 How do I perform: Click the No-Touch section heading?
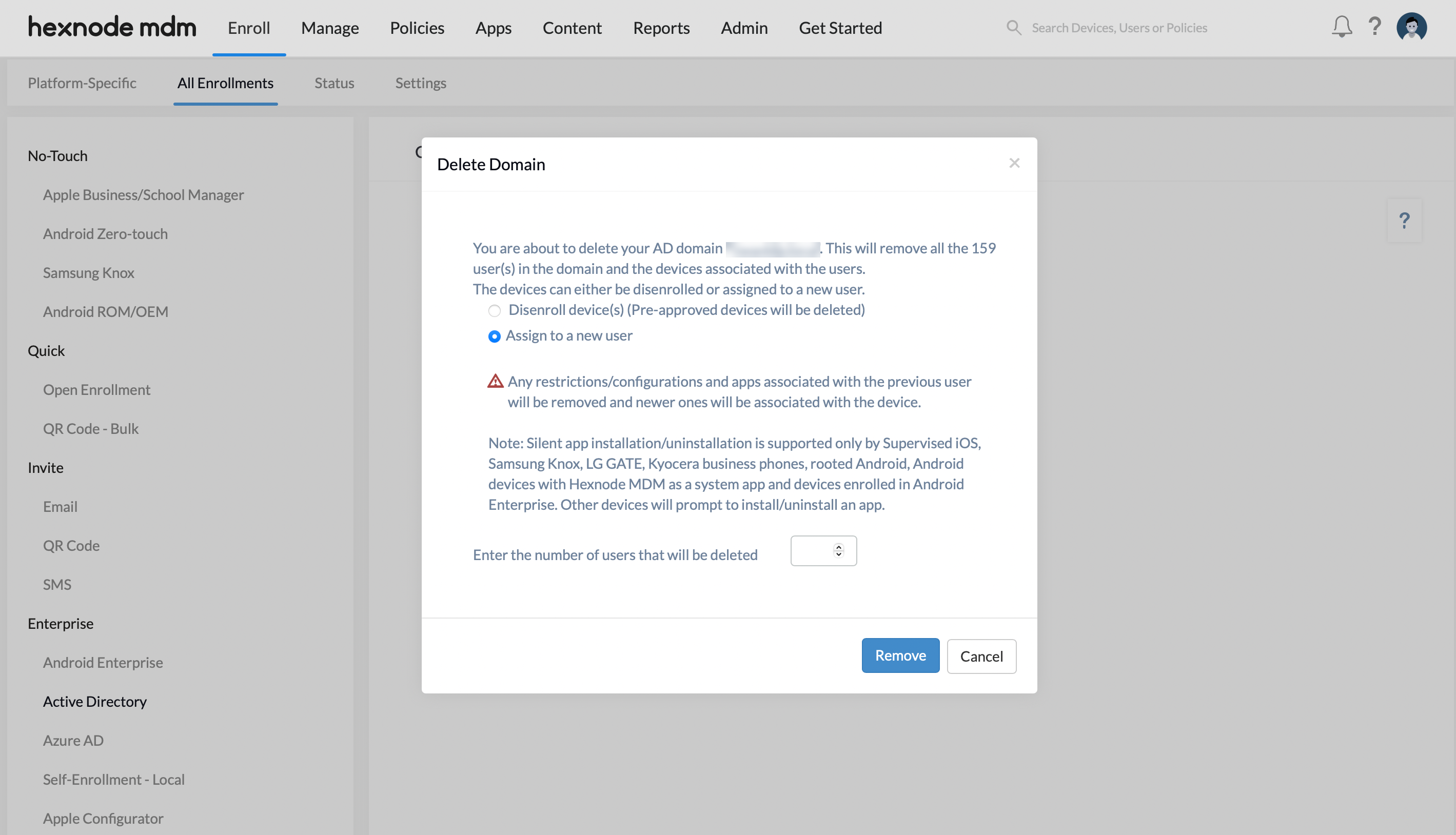(57, 156)
